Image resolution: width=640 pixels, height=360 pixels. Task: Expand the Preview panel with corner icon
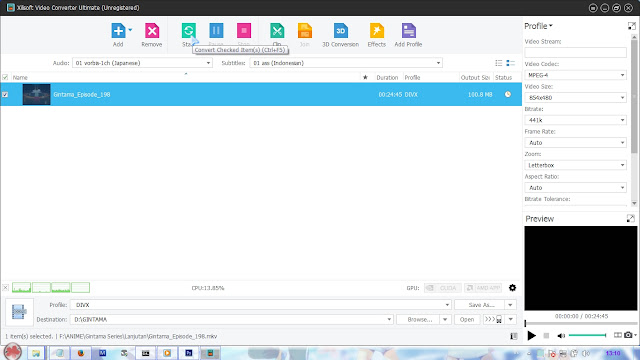[x=631, y=218]
